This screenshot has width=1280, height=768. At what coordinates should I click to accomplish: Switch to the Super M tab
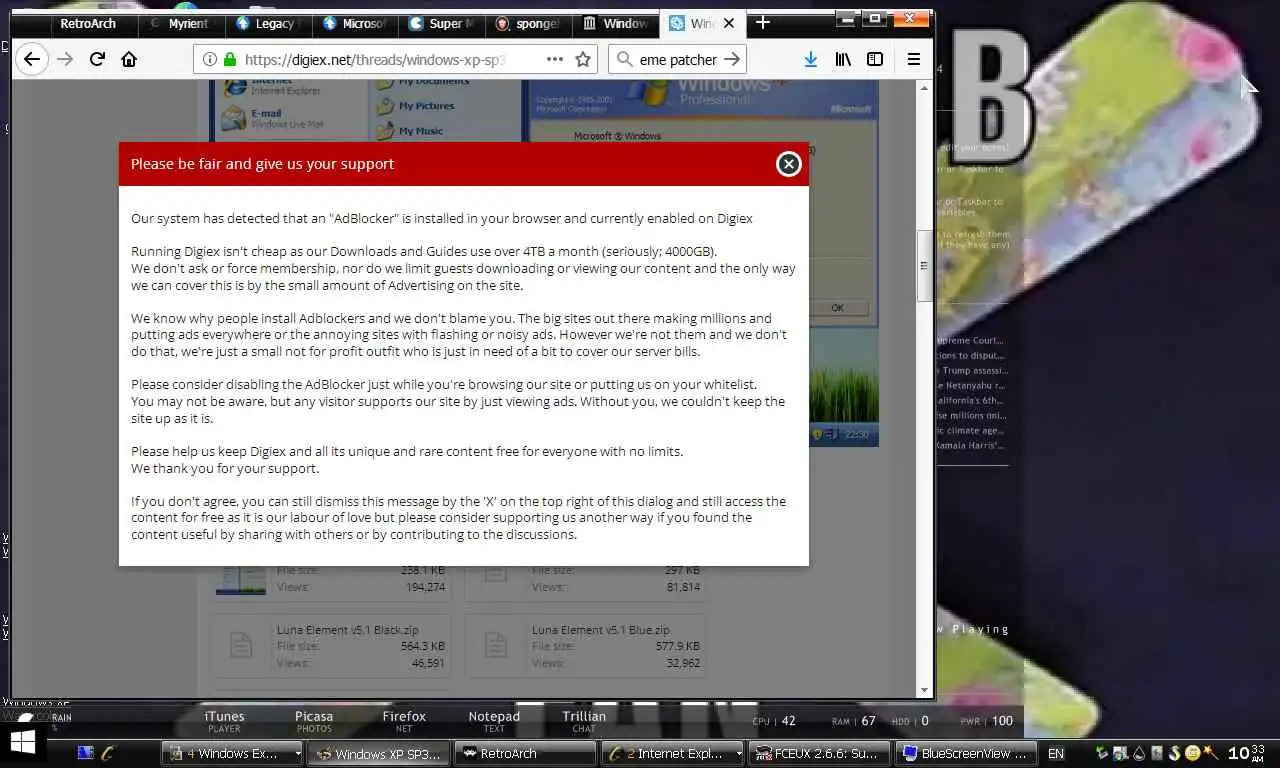click(x=441, y=23)
